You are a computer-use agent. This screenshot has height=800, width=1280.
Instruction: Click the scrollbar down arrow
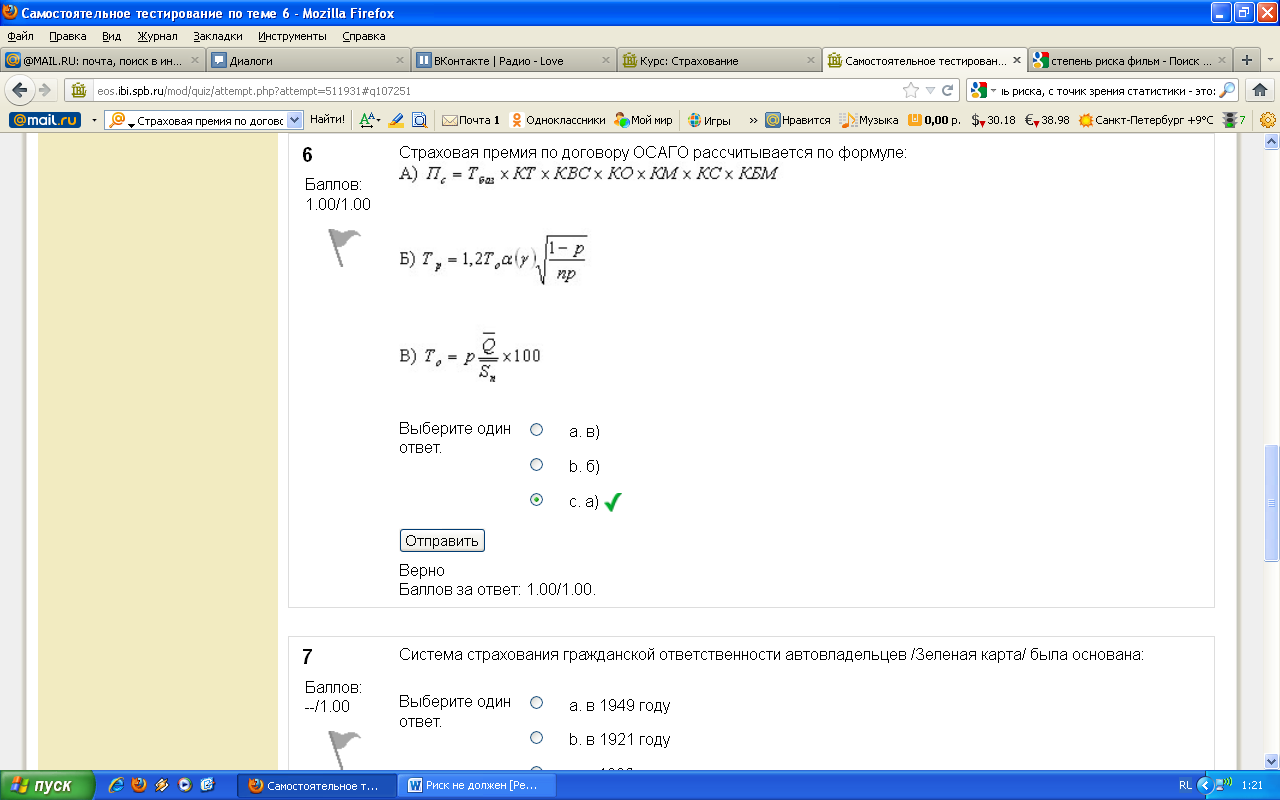tap(1272, 761)
